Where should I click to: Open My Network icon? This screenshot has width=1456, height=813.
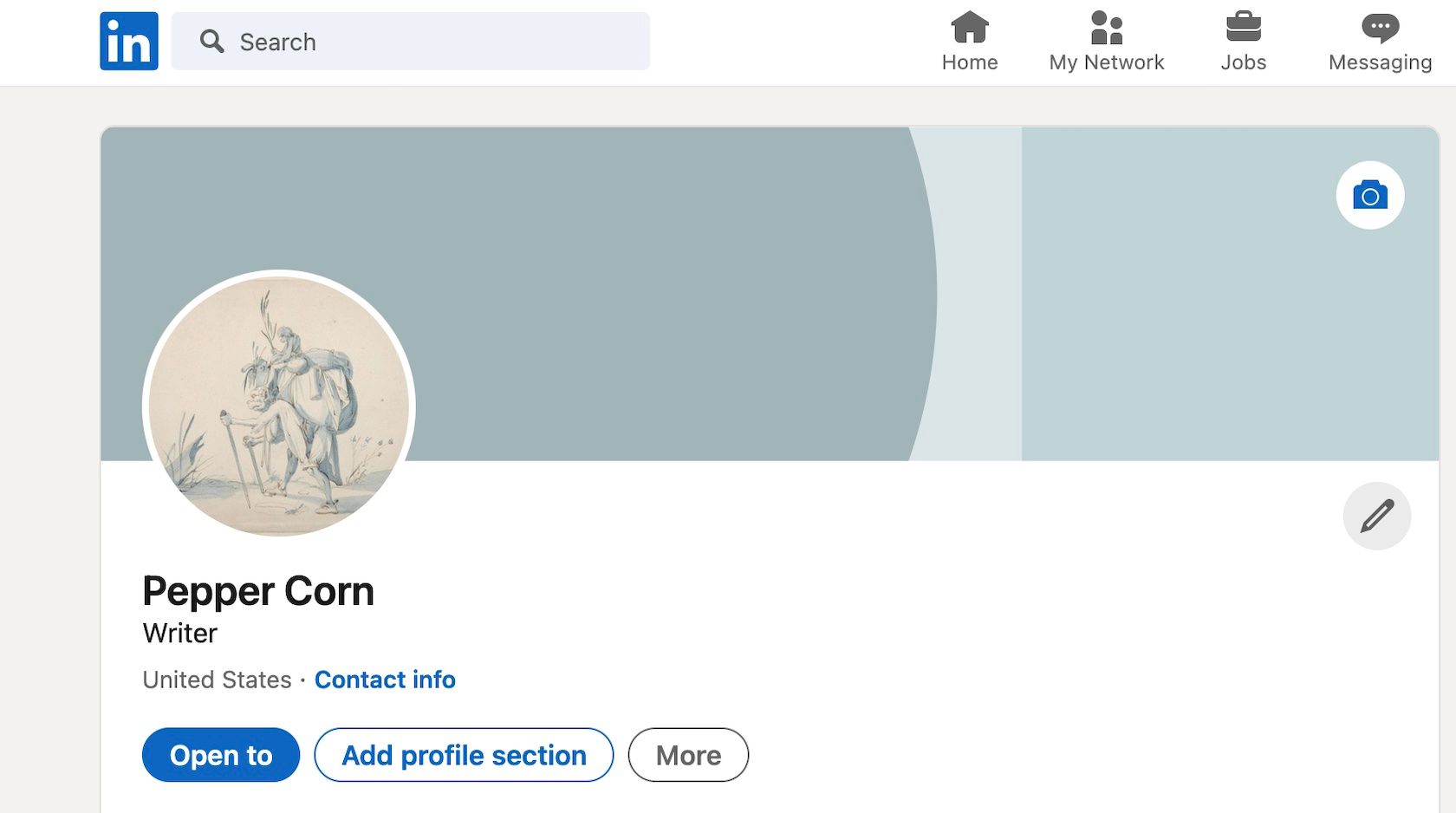[1105, 27]
